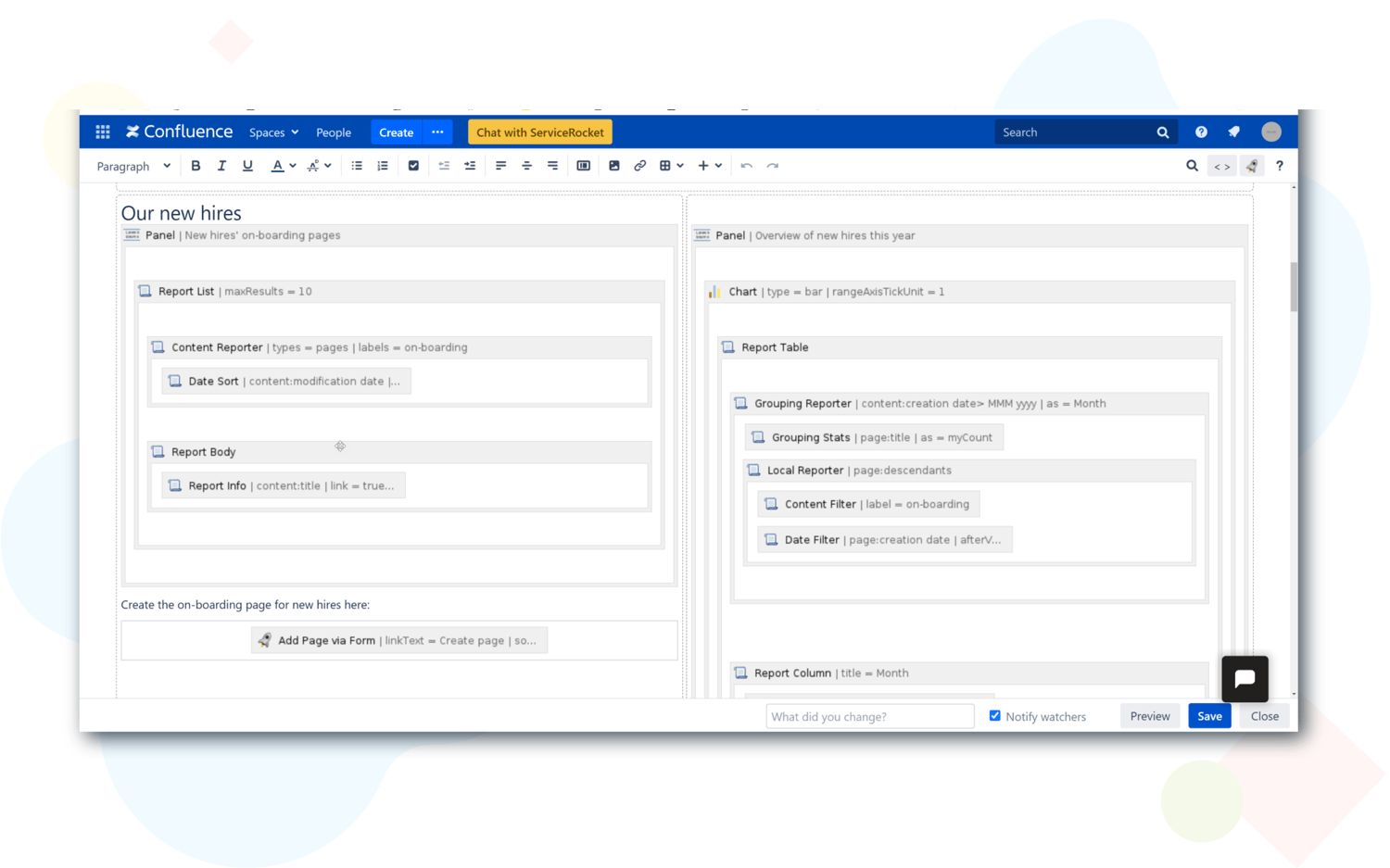Toggle italic formatting
The width and height of the screenshot is (1390, 868).
221,165
